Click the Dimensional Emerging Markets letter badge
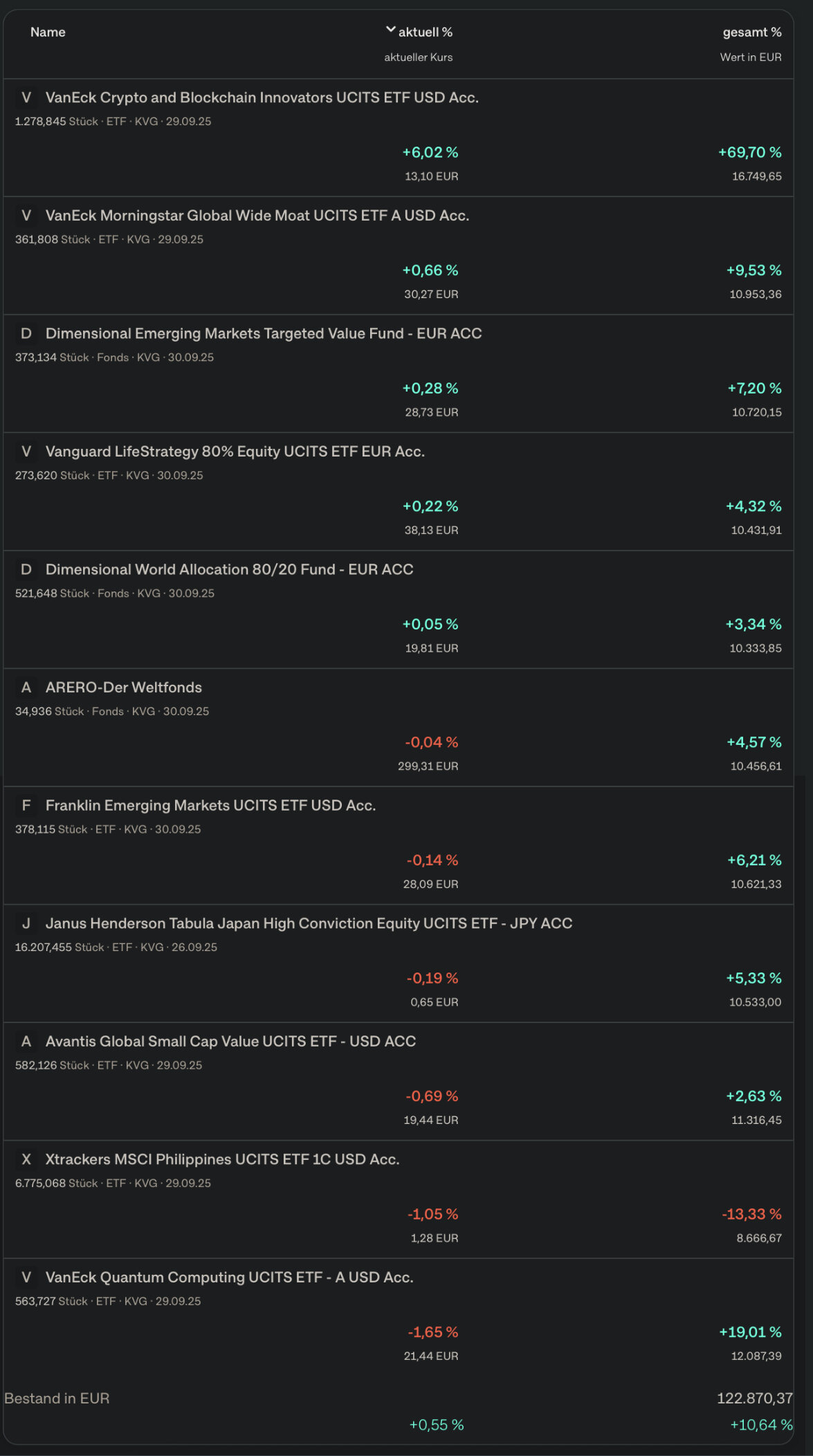The height and width of the screenshot is (1456, 813). pos(26,333)
